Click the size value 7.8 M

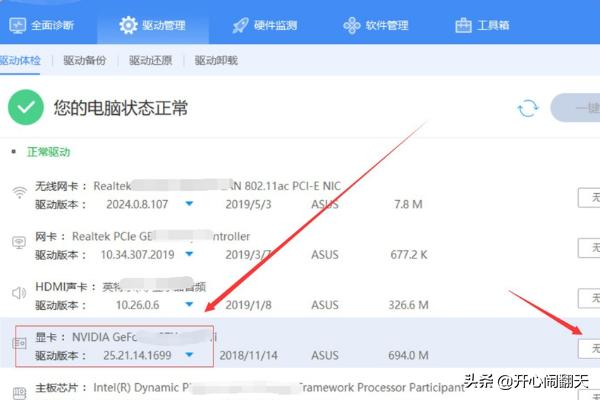[x=408, y=204]
